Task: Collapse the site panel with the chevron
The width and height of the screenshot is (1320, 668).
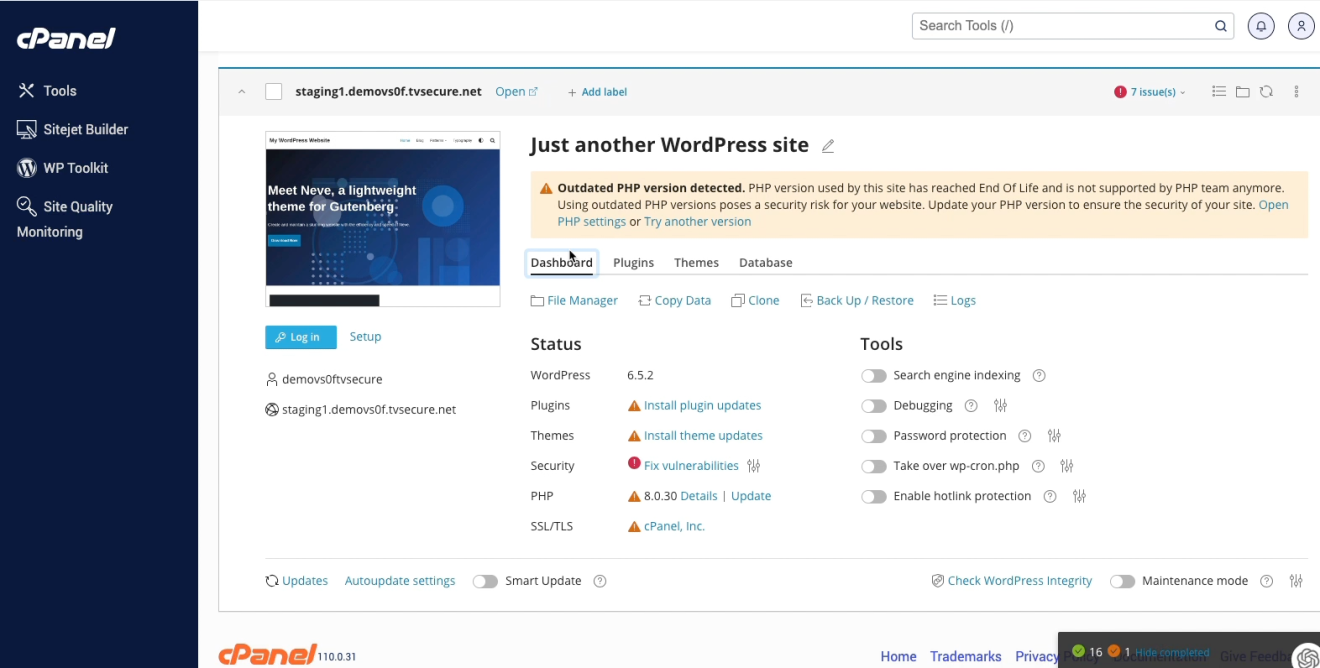Action: [x=241, y=91]
